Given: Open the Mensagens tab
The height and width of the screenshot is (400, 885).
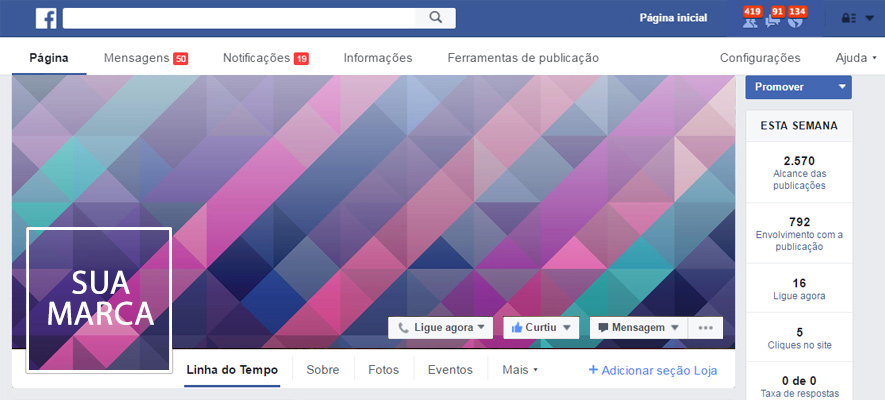Looking at the screenshot, I should [146, 58].
